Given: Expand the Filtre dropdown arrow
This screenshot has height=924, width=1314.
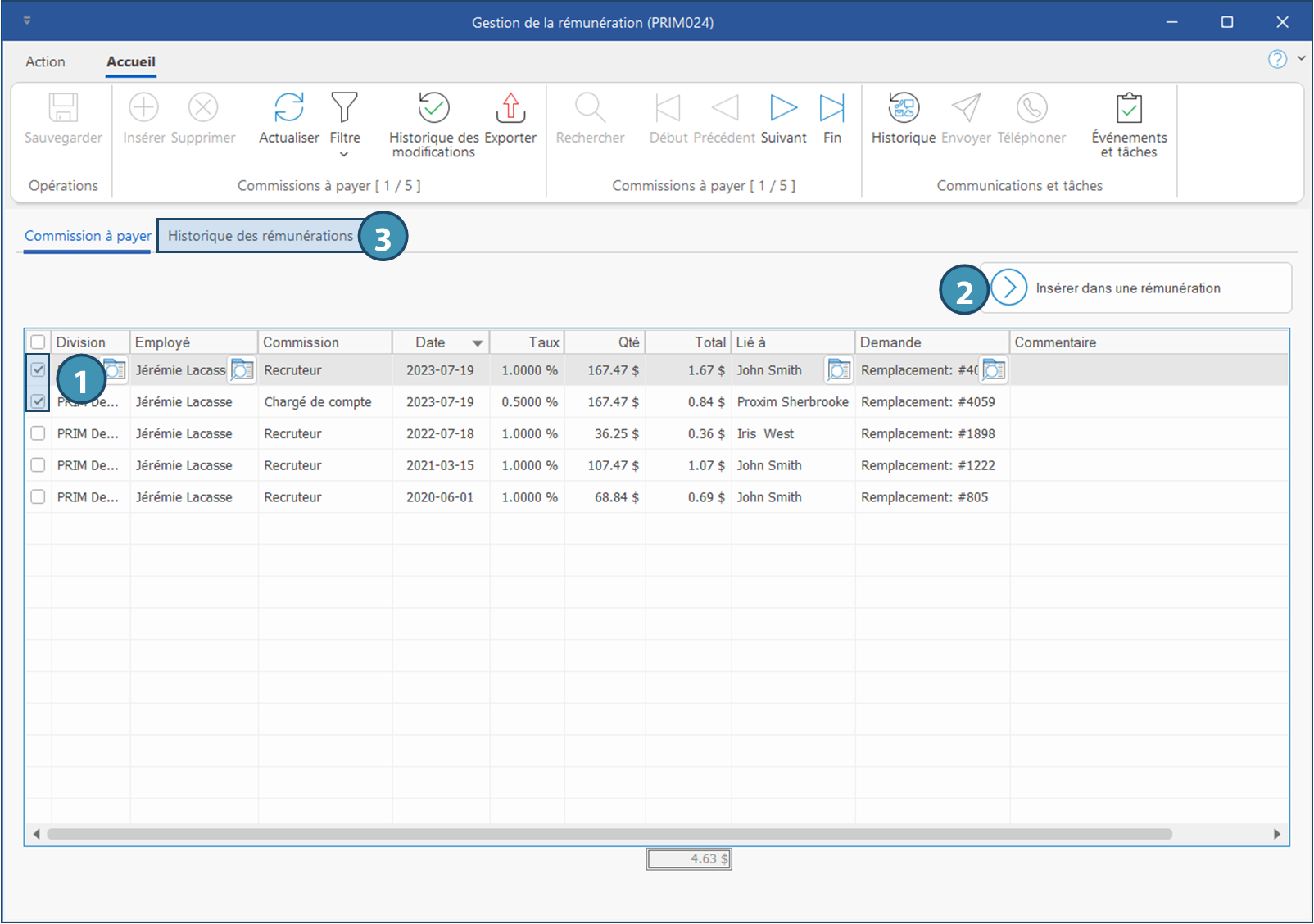Looking at the screenshot, I should 344,154.
